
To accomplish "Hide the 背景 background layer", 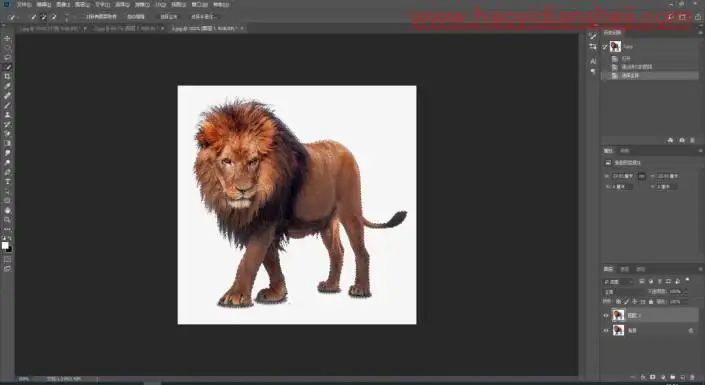I will pyautogui.click(x=606, y=331).
